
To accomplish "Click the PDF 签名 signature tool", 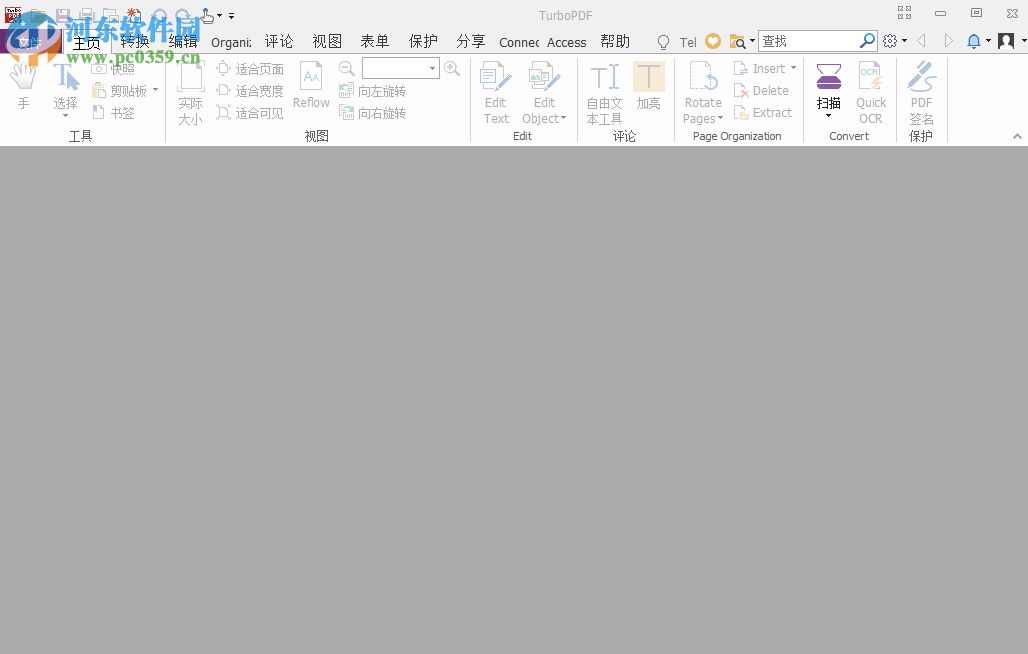I will [921, 92].
